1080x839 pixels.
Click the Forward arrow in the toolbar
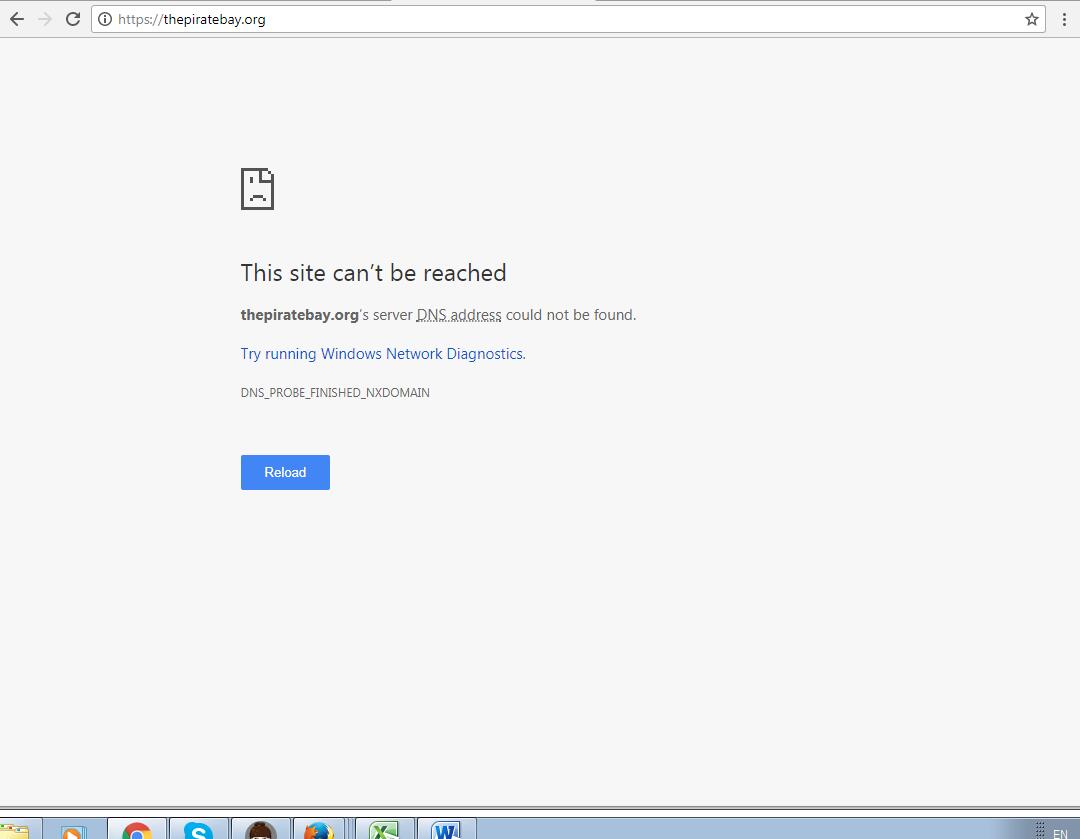point(45,19)
